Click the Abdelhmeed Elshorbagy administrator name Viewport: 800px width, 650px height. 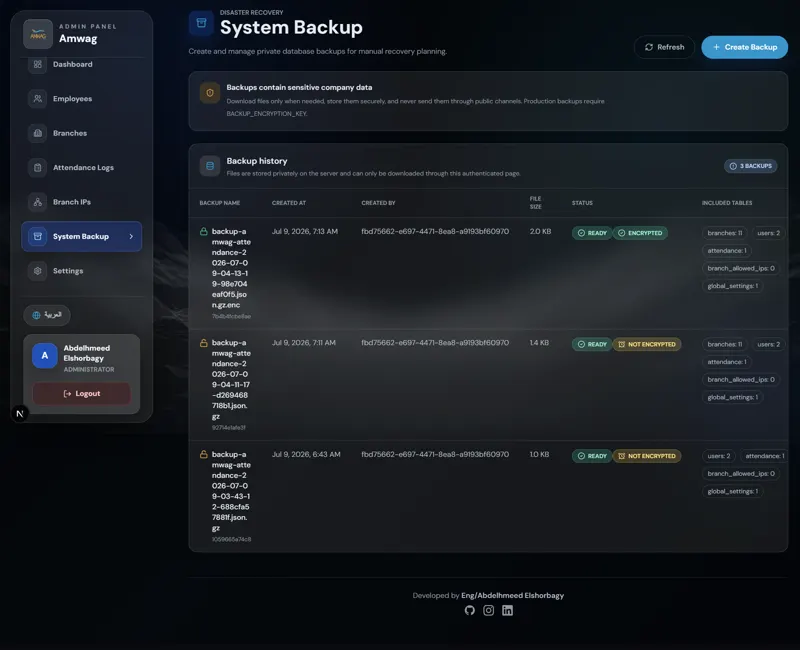[87, 353]
